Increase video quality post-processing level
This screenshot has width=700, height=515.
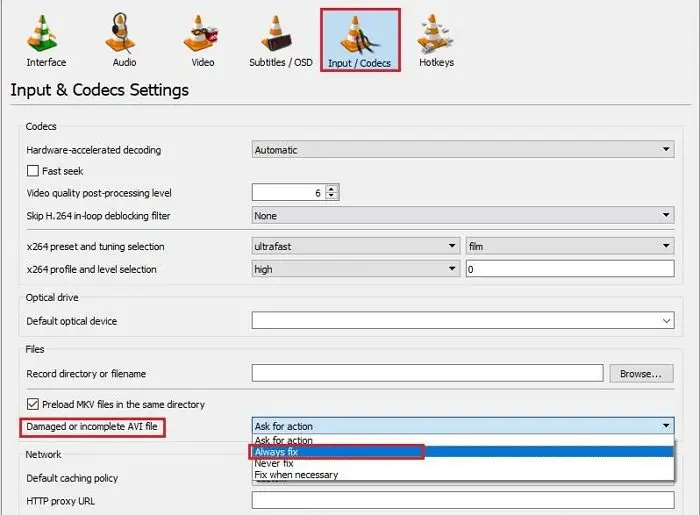[331, 188]
